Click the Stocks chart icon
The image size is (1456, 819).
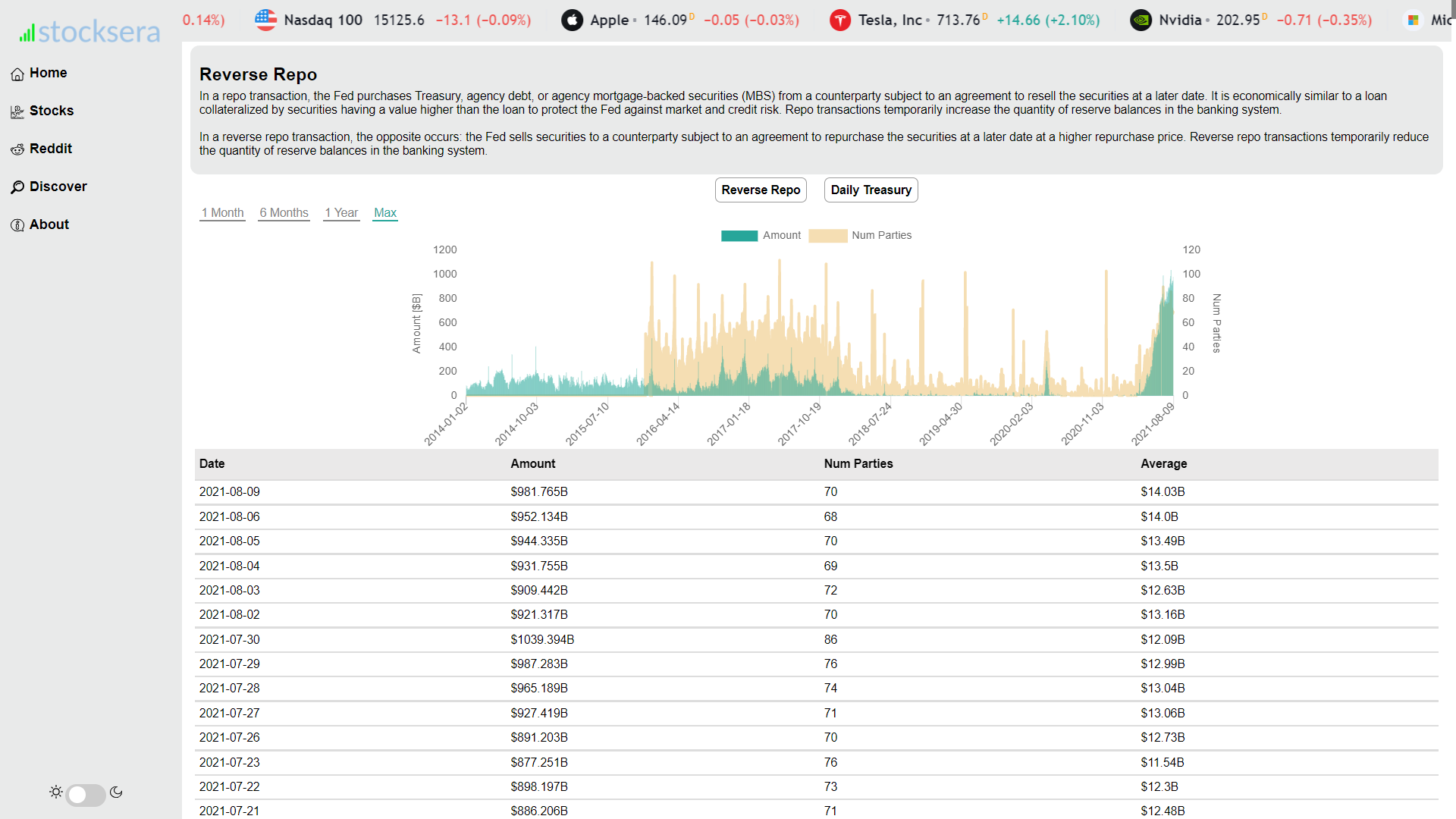17,112
